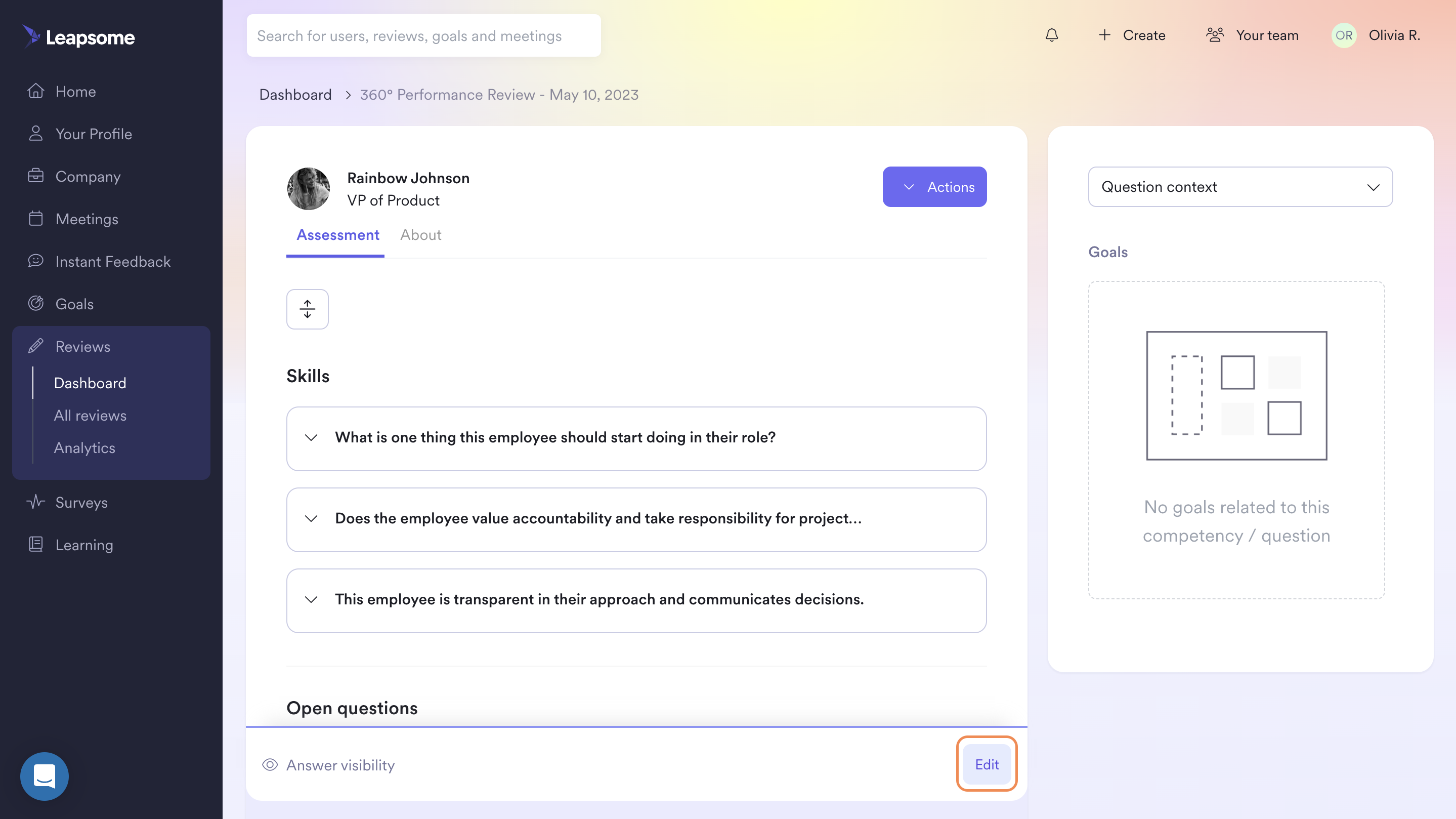Click the Open questions heading
The image size is (1456, 819).
[x=352, y=708]
